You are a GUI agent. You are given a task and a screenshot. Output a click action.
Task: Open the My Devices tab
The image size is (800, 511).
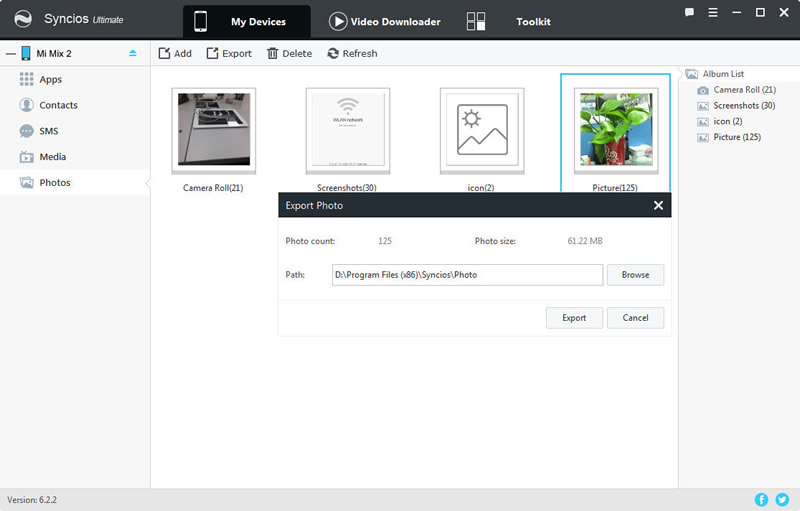pos(246,21)
